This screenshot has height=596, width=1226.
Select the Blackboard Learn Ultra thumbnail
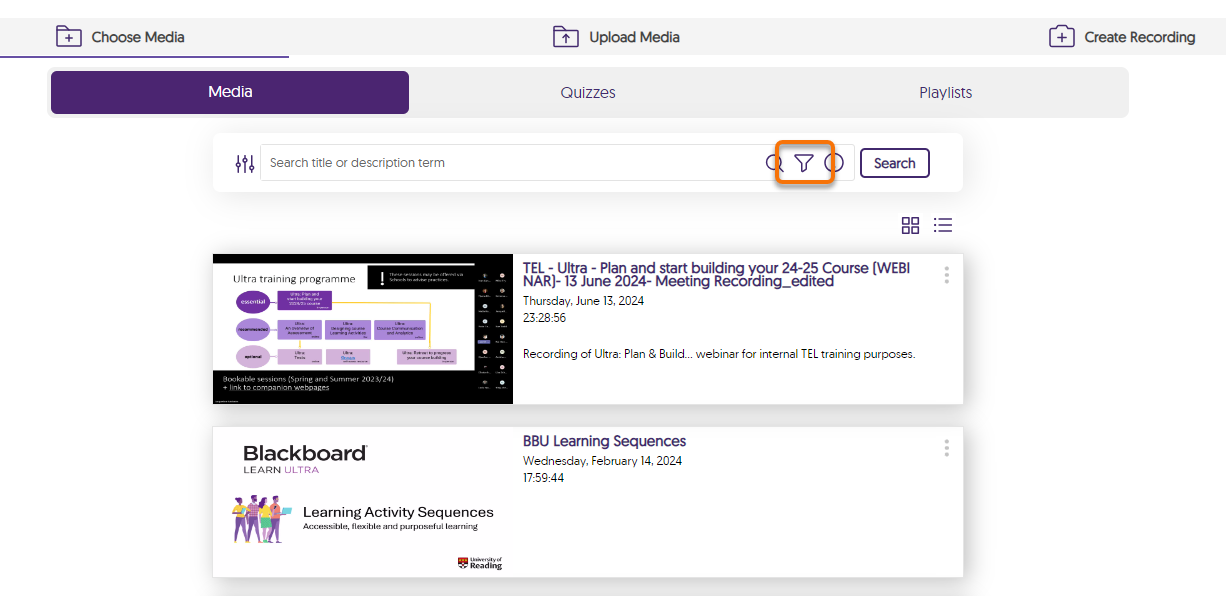363,502
